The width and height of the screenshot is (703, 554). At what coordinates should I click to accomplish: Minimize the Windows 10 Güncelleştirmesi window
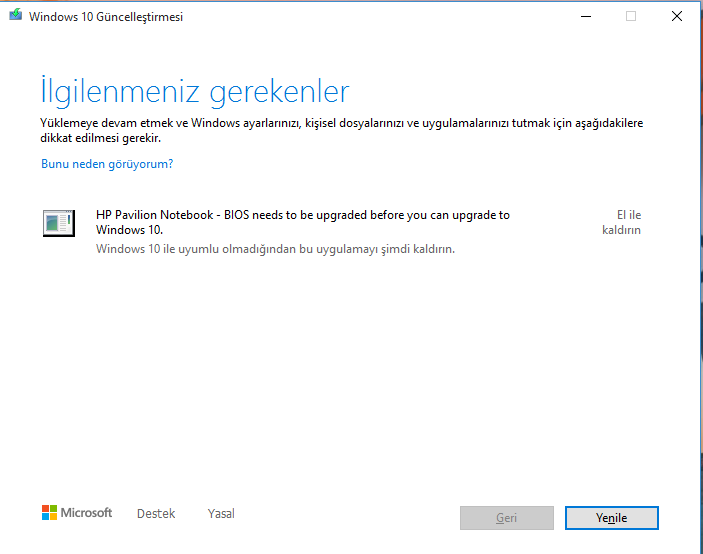point(586,17)
